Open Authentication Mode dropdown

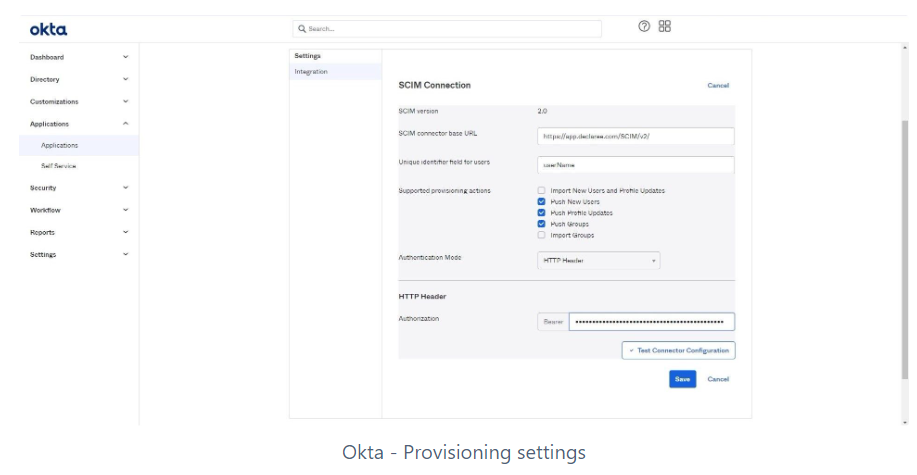[x=598, y=260]
